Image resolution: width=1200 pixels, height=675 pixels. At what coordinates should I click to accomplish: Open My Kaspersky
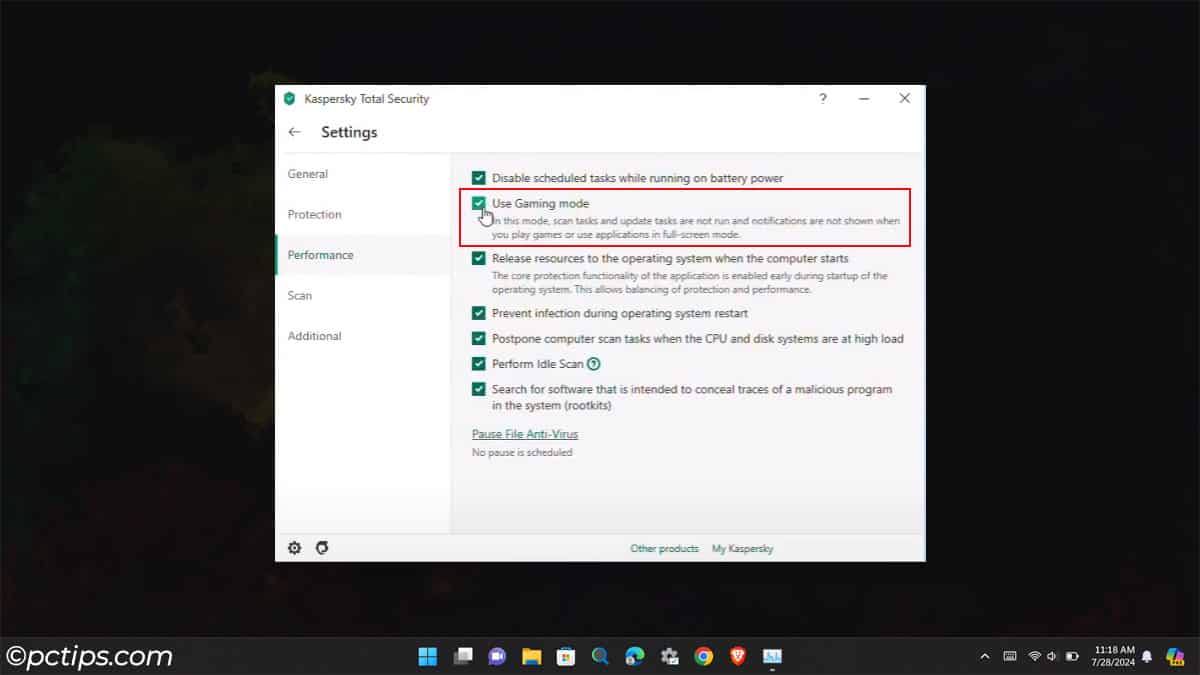tap(742, 548)
